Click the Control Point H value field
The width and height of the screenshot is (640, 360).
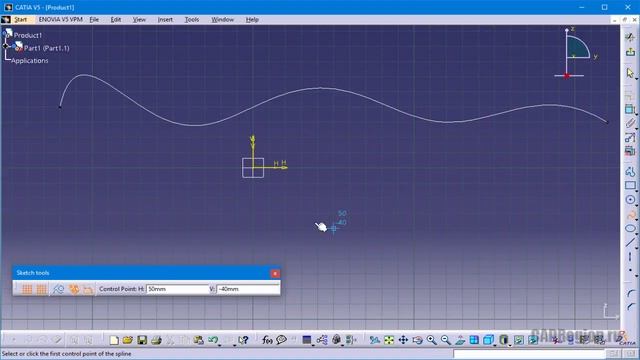click(178, 289)
